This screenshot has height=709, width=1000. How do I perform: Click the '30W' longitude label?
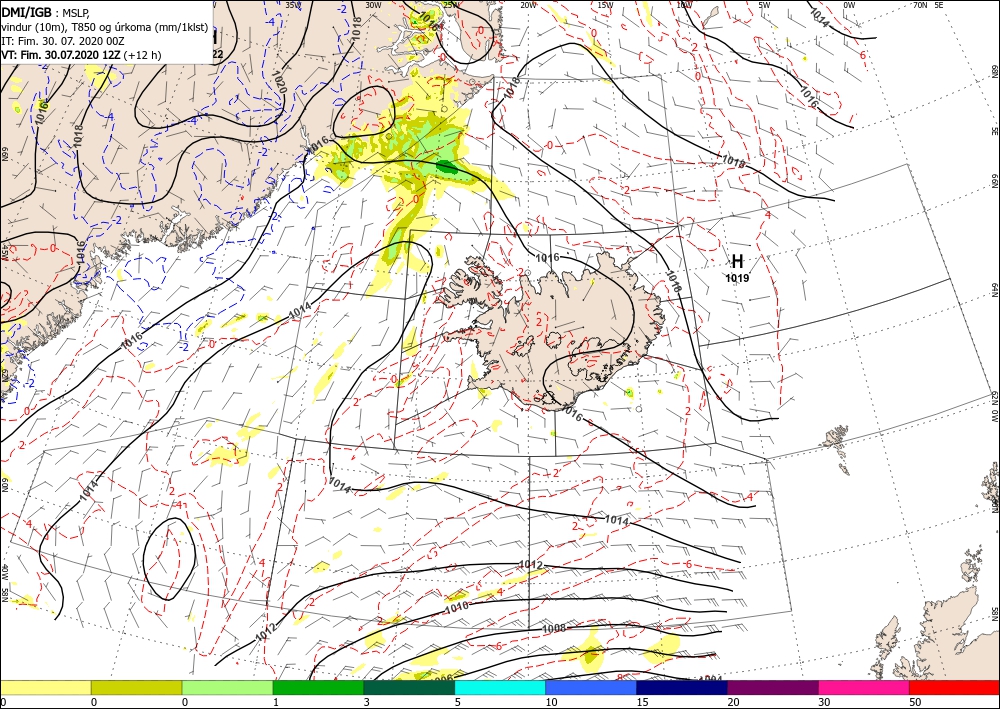pos(373,5)
